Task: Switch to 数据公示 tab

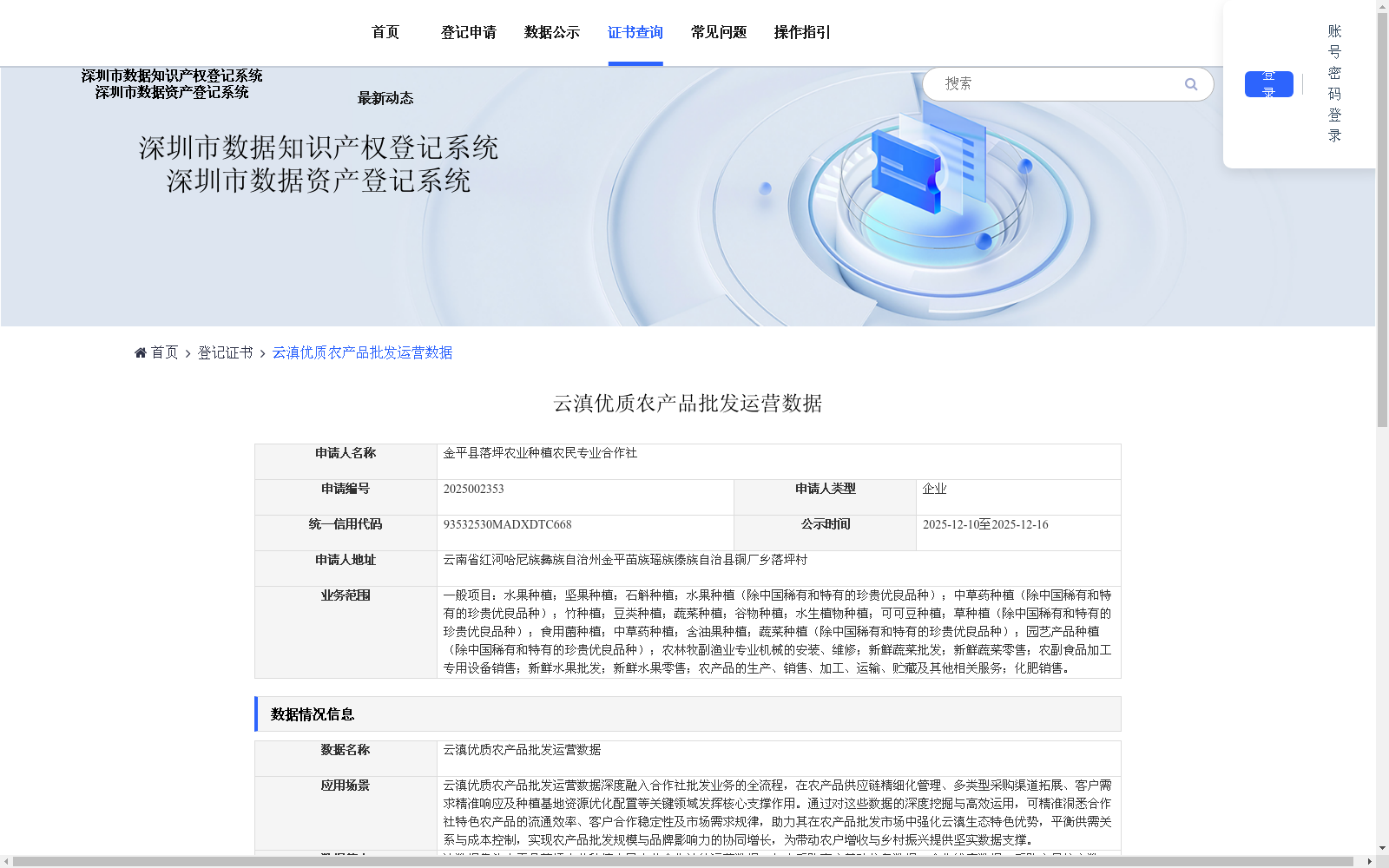Action: point(552,32)
